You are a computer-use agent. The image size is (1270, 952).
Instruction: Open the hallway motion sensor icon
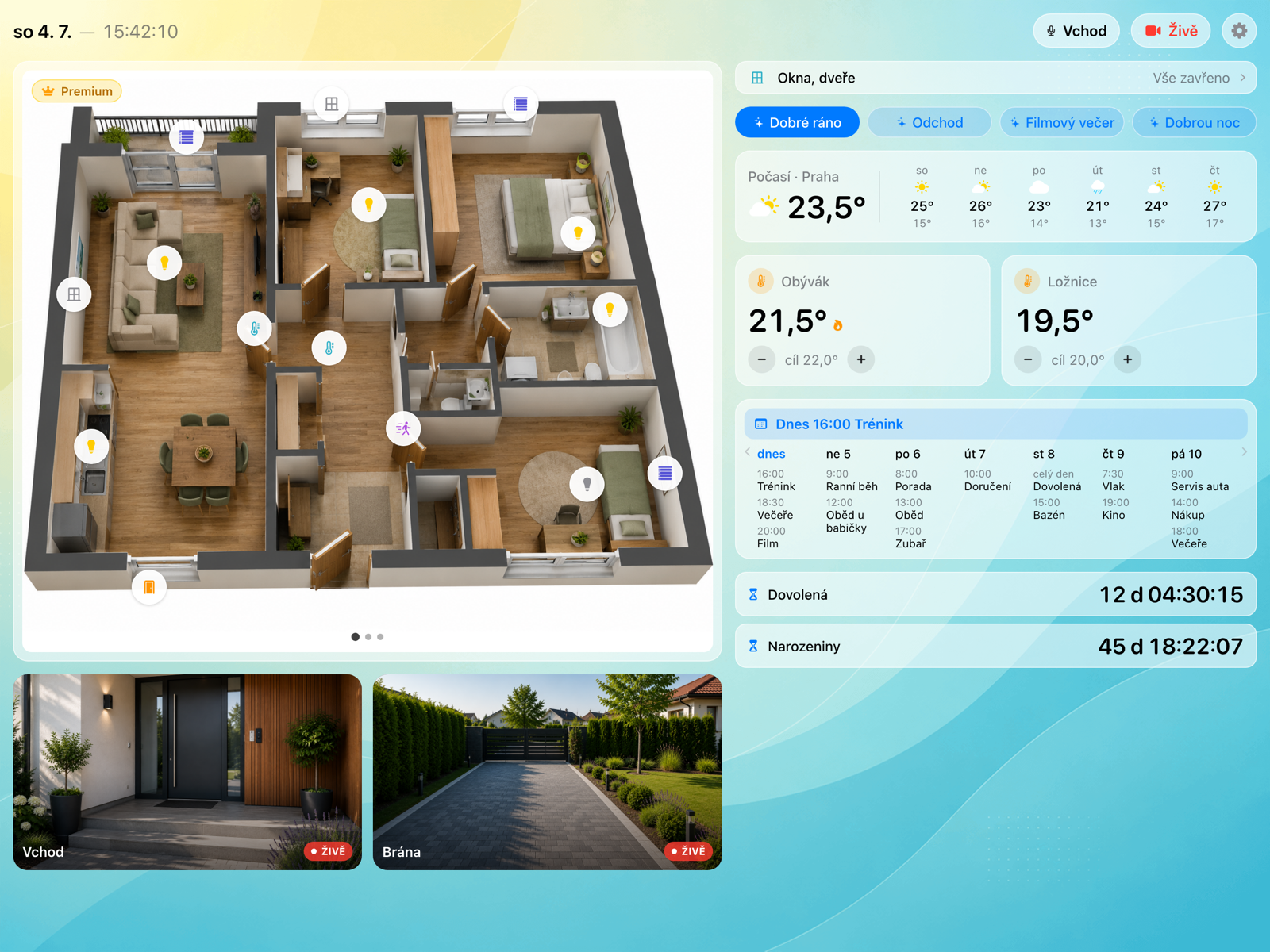(x=403, y=428)
